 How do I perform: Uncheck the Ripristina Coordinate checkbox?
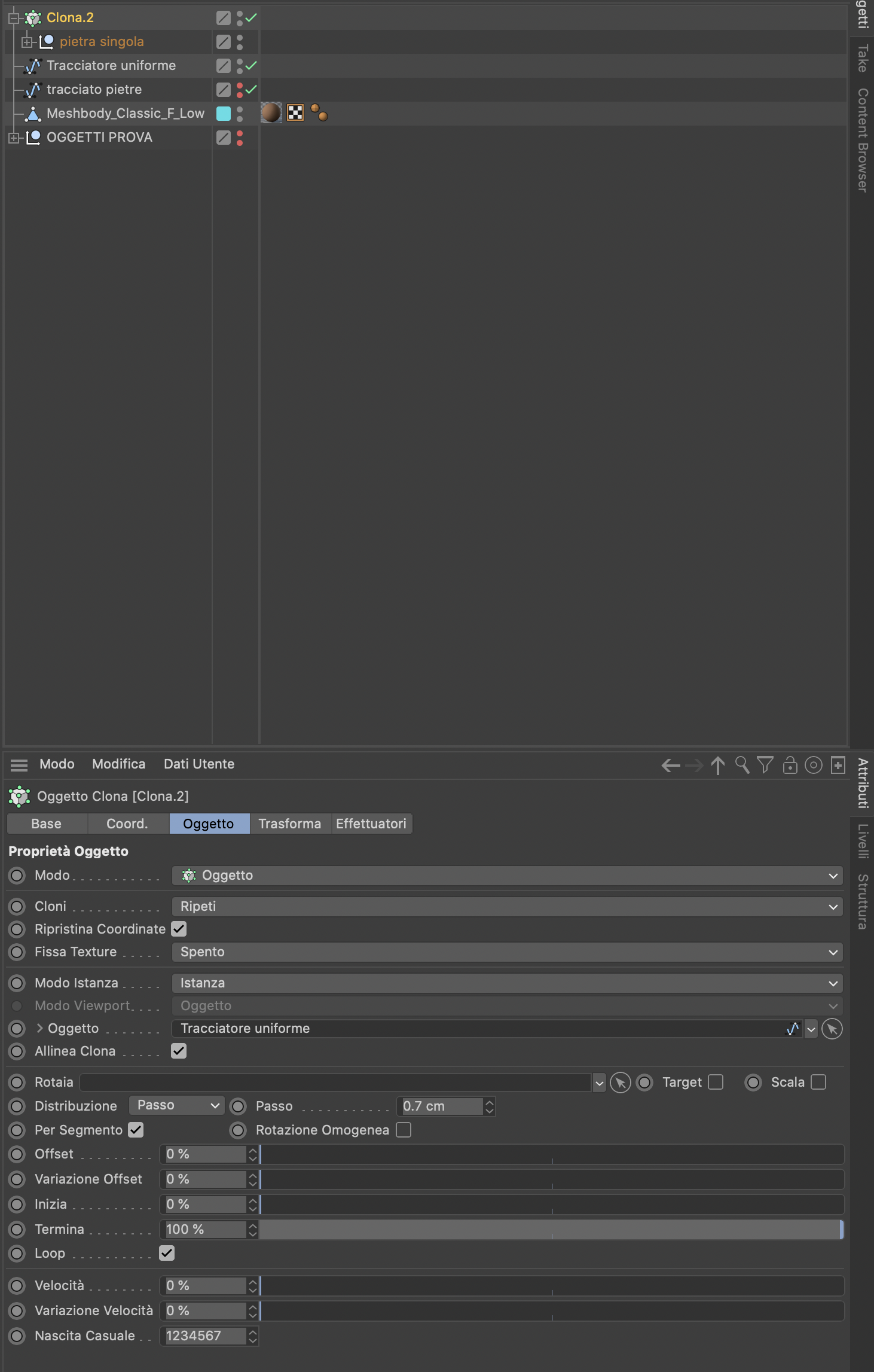[179, 929]
